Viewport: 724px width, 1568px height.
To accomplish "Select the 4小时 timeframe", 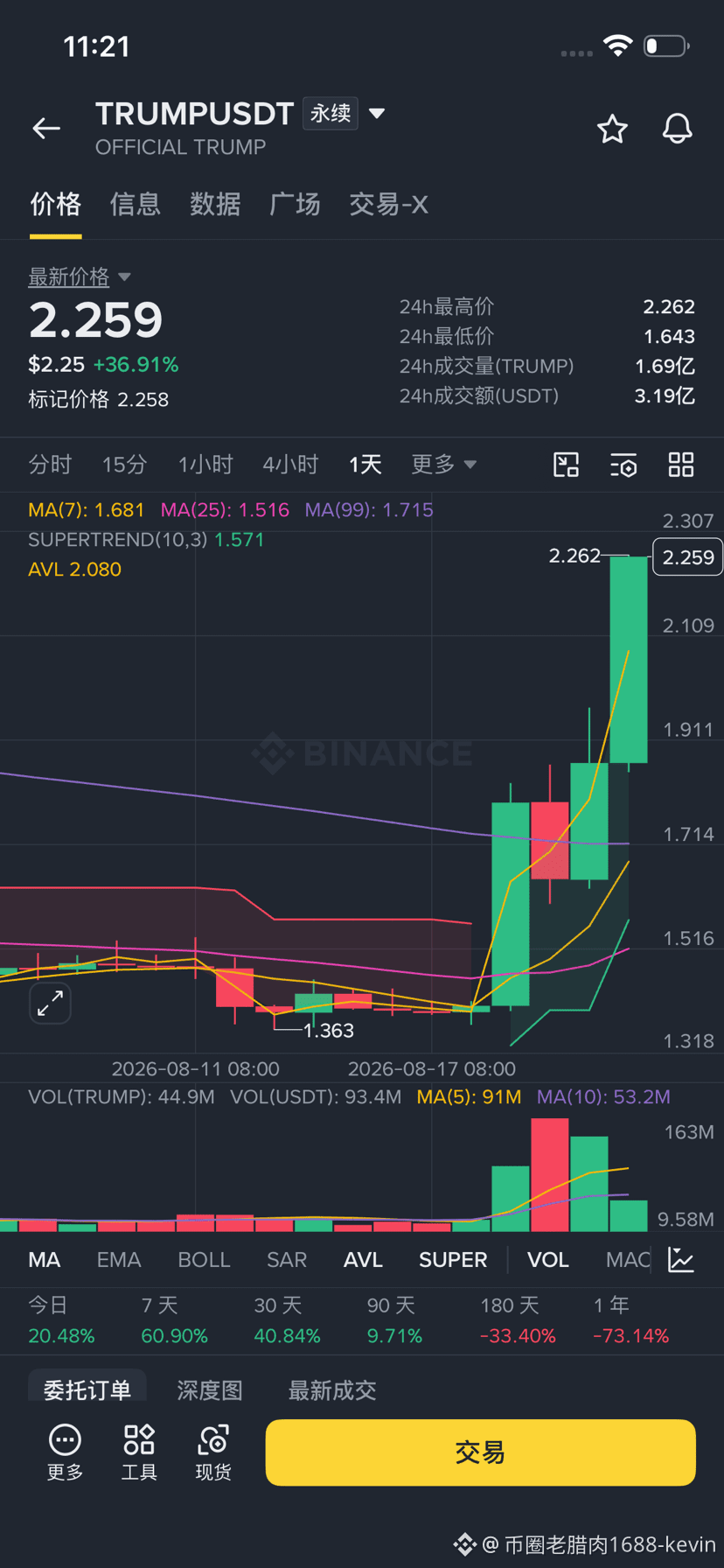I will (x=290, y=465).
